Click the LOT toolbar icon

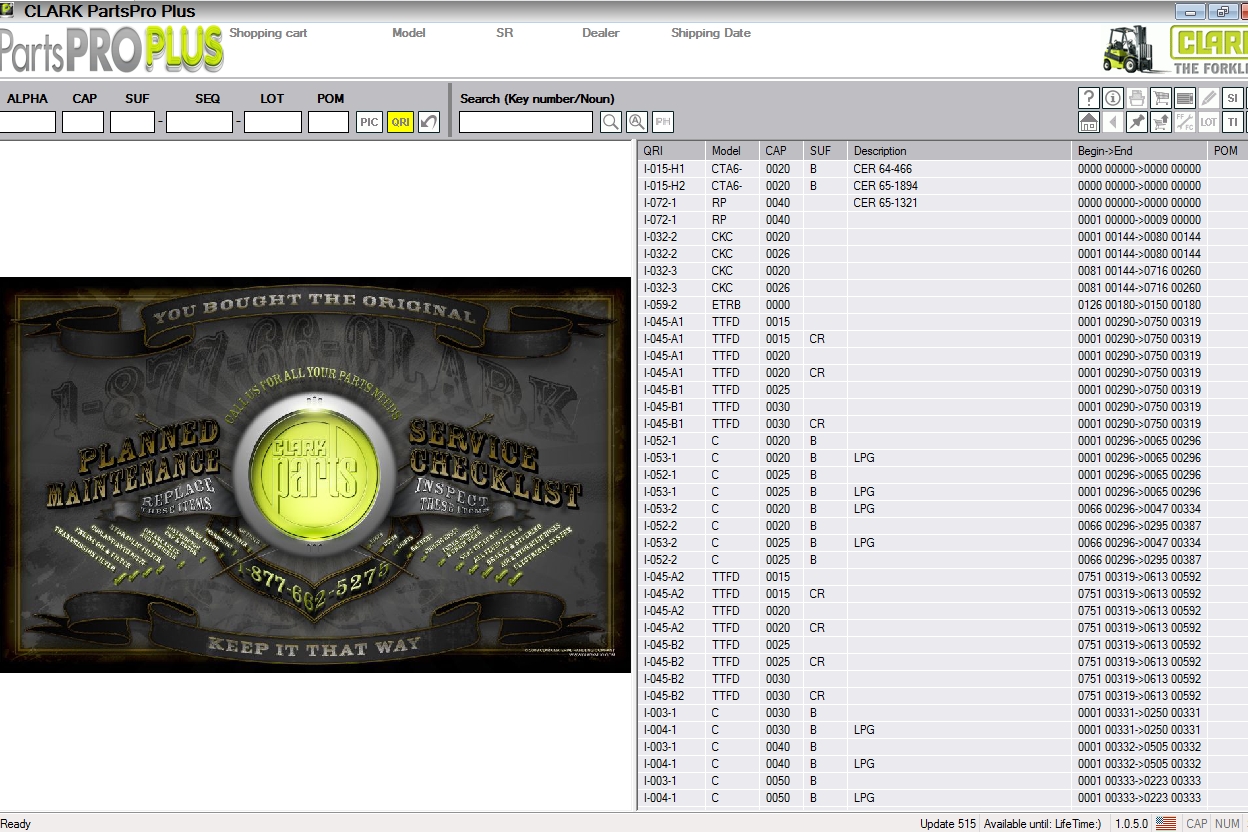[1209, 122]
